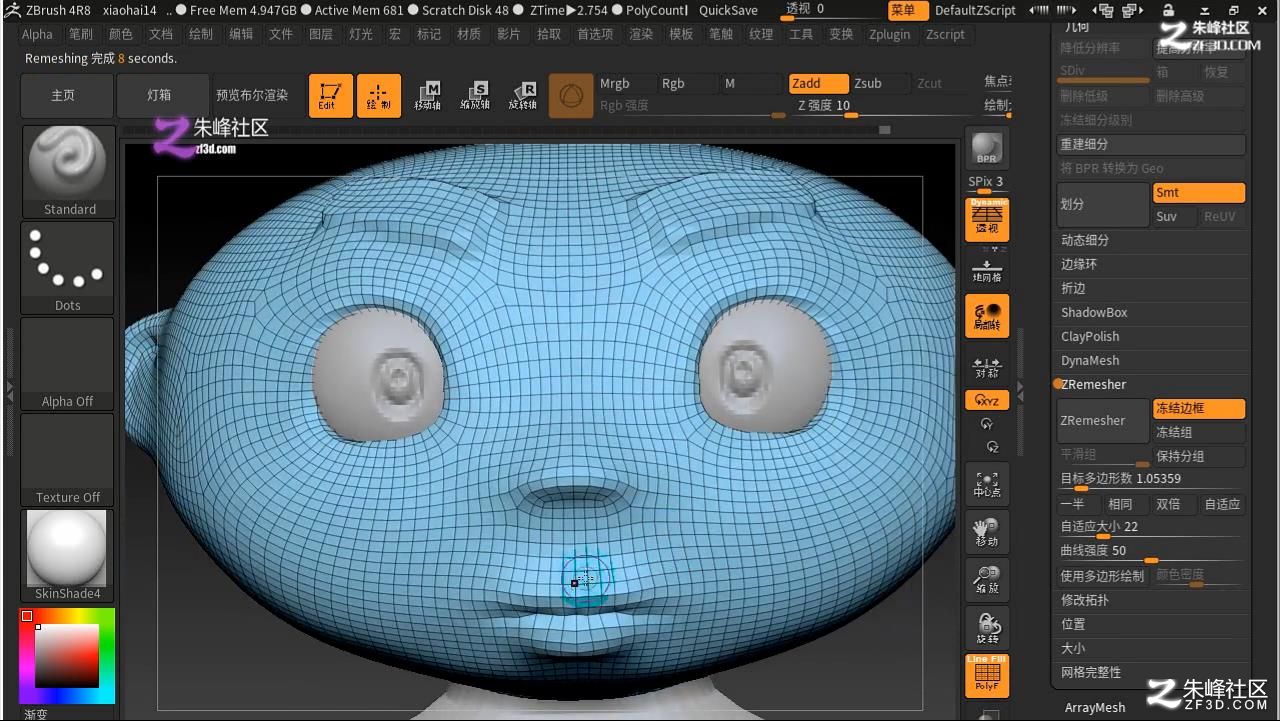
Task: Click the 一半 half button
Action: (x=1076, y=505)
